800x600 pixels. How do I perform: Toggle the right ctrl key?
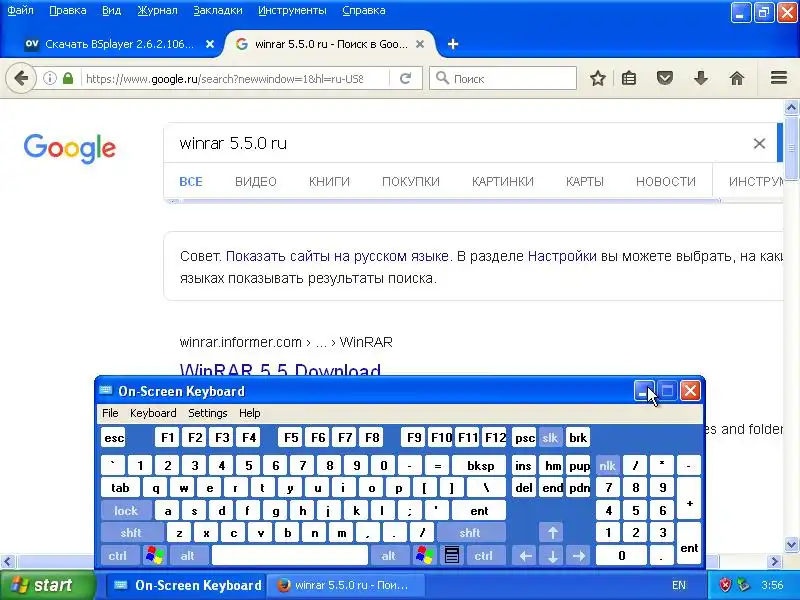[x=484, y=555]
